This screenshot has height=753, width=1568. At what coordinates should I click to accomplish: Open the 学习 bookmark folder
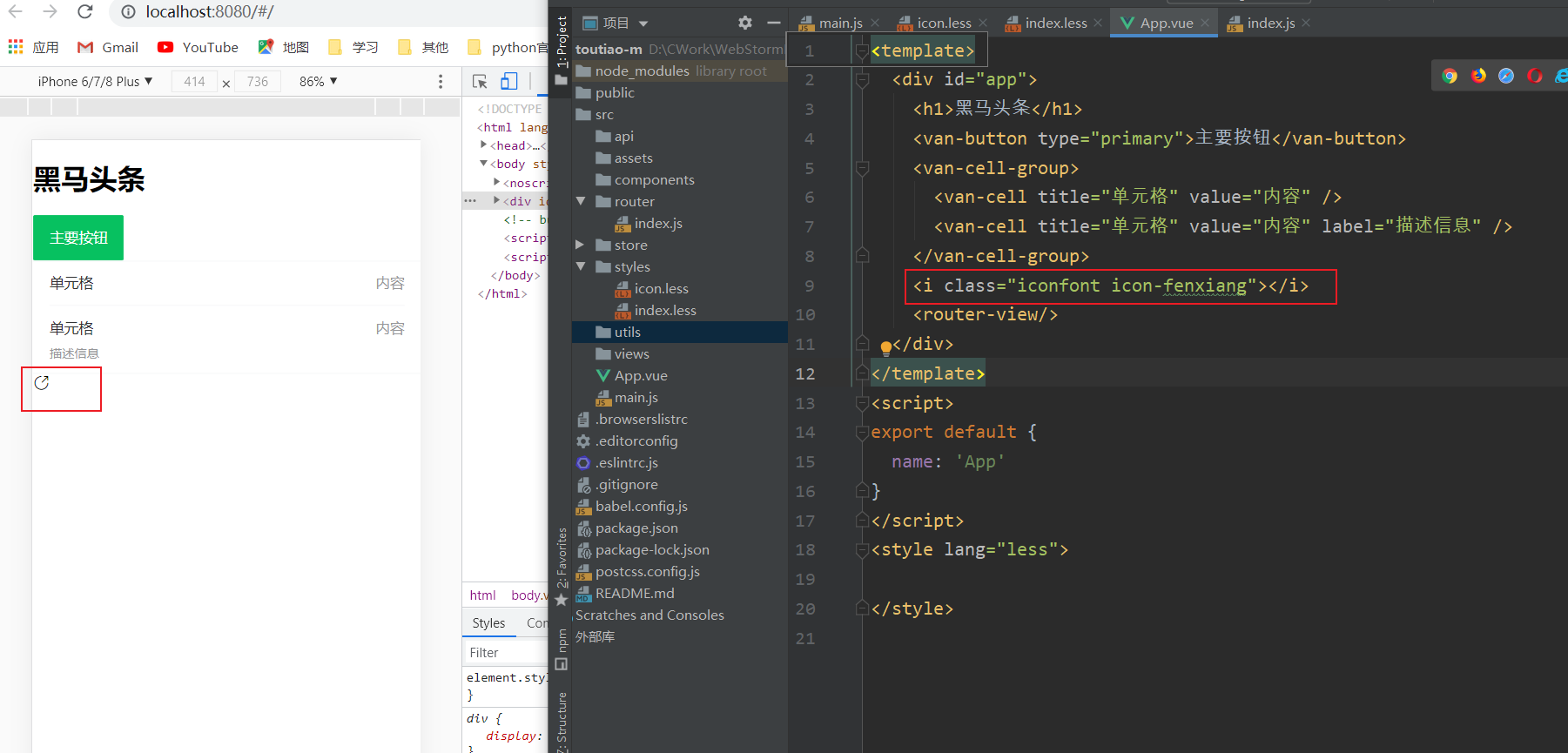[353, 47]
